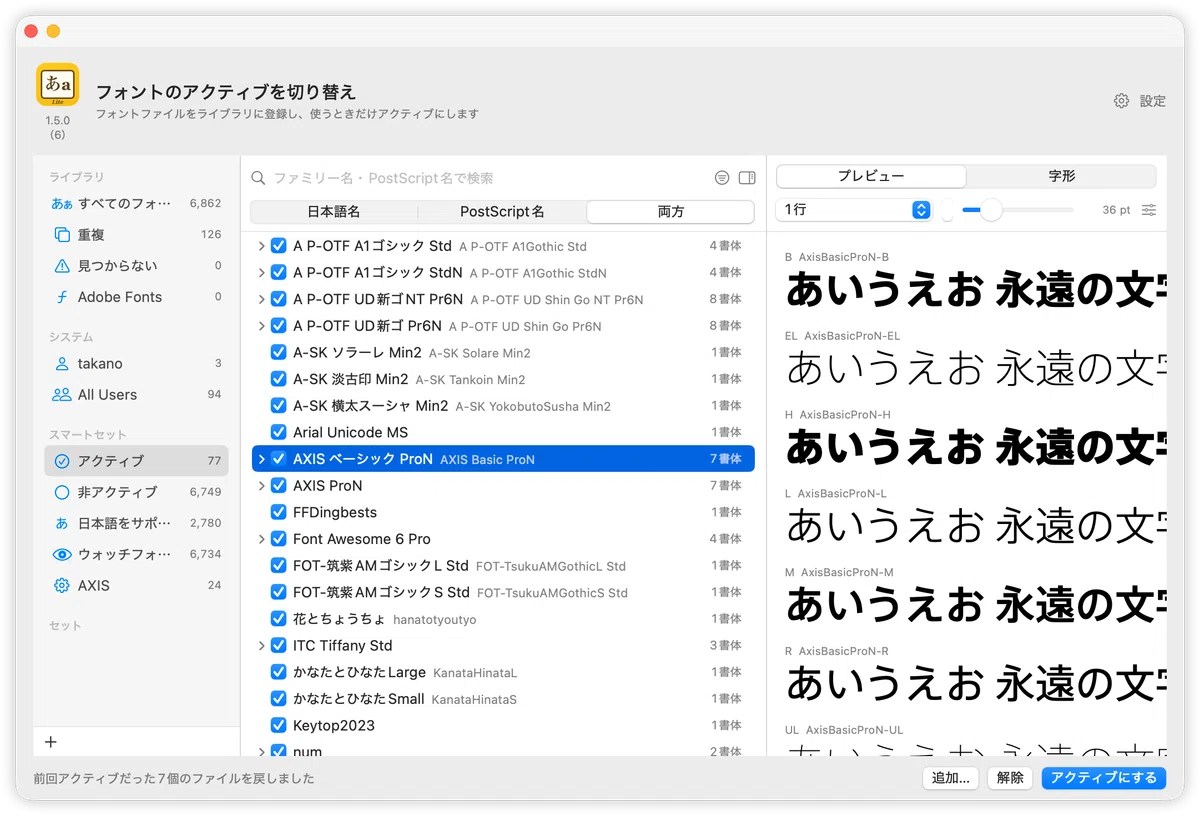Click the すべてのフォント library icon
The image size is (1200, 816).
click(62, 203)
